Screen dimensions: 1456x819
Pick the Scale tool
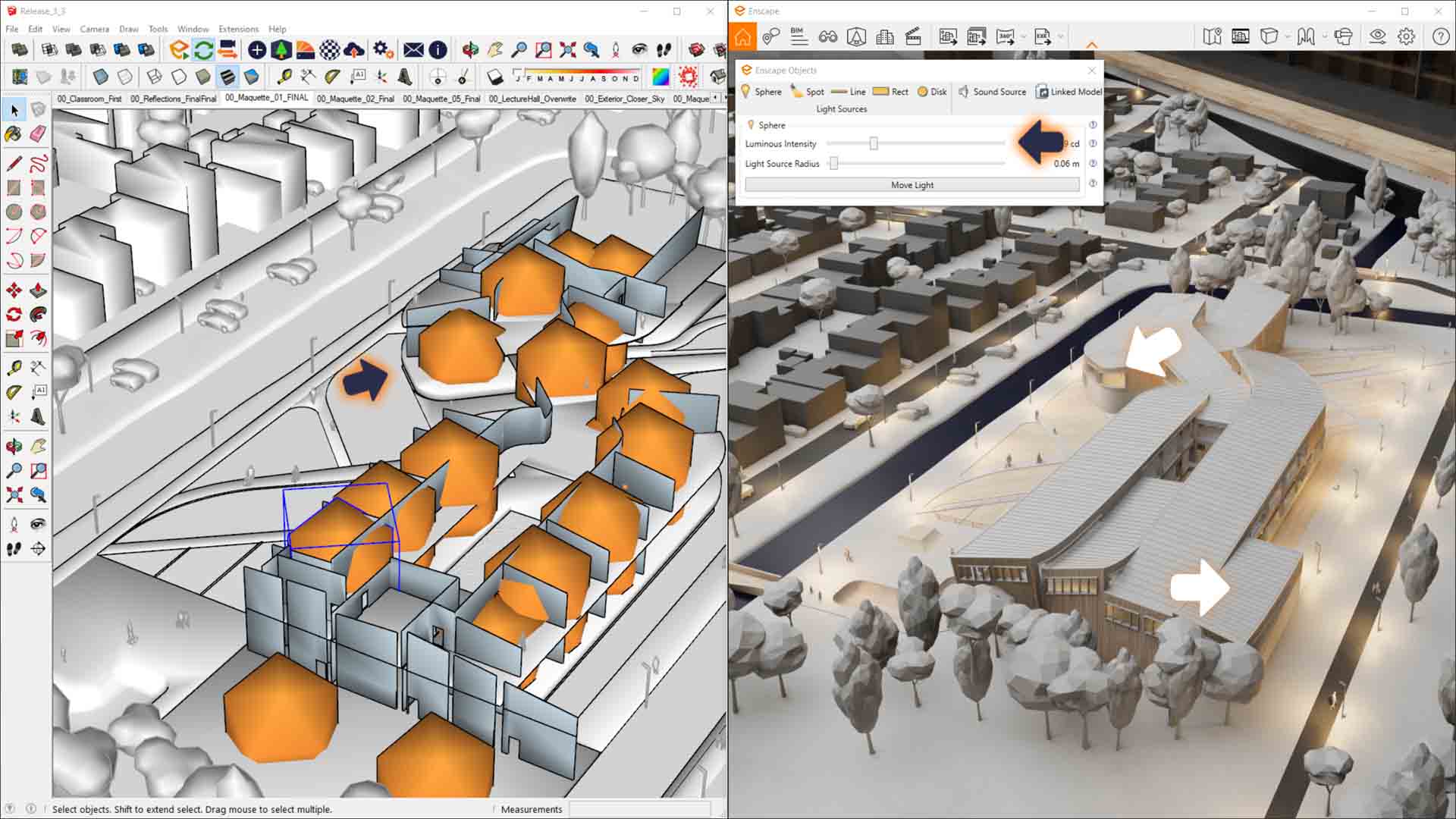coord(14,339)
